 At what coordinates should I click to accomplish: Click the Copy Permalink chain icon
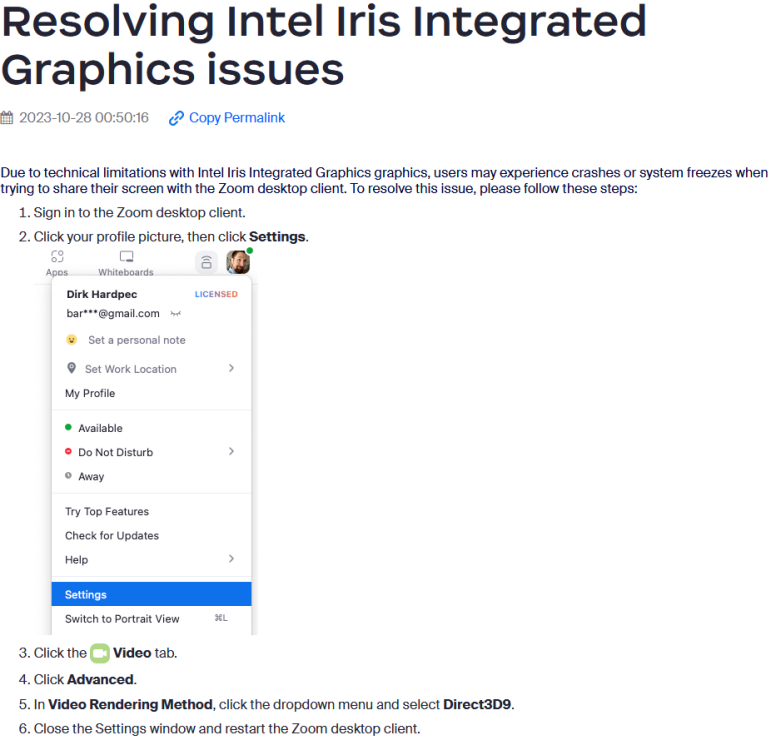point(176,118)
